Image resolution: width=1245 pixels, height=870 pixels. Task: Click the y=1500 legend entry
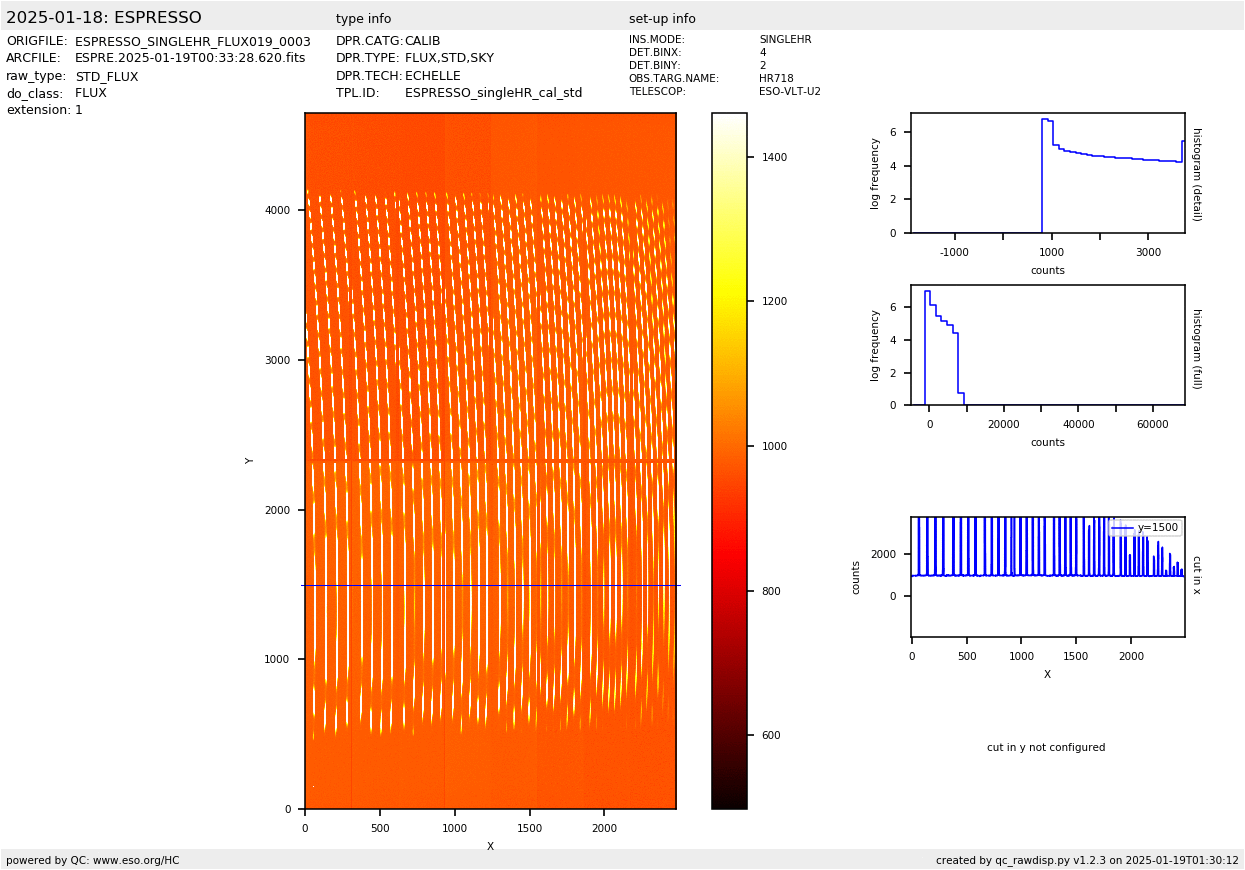(x=1146, y=528)
